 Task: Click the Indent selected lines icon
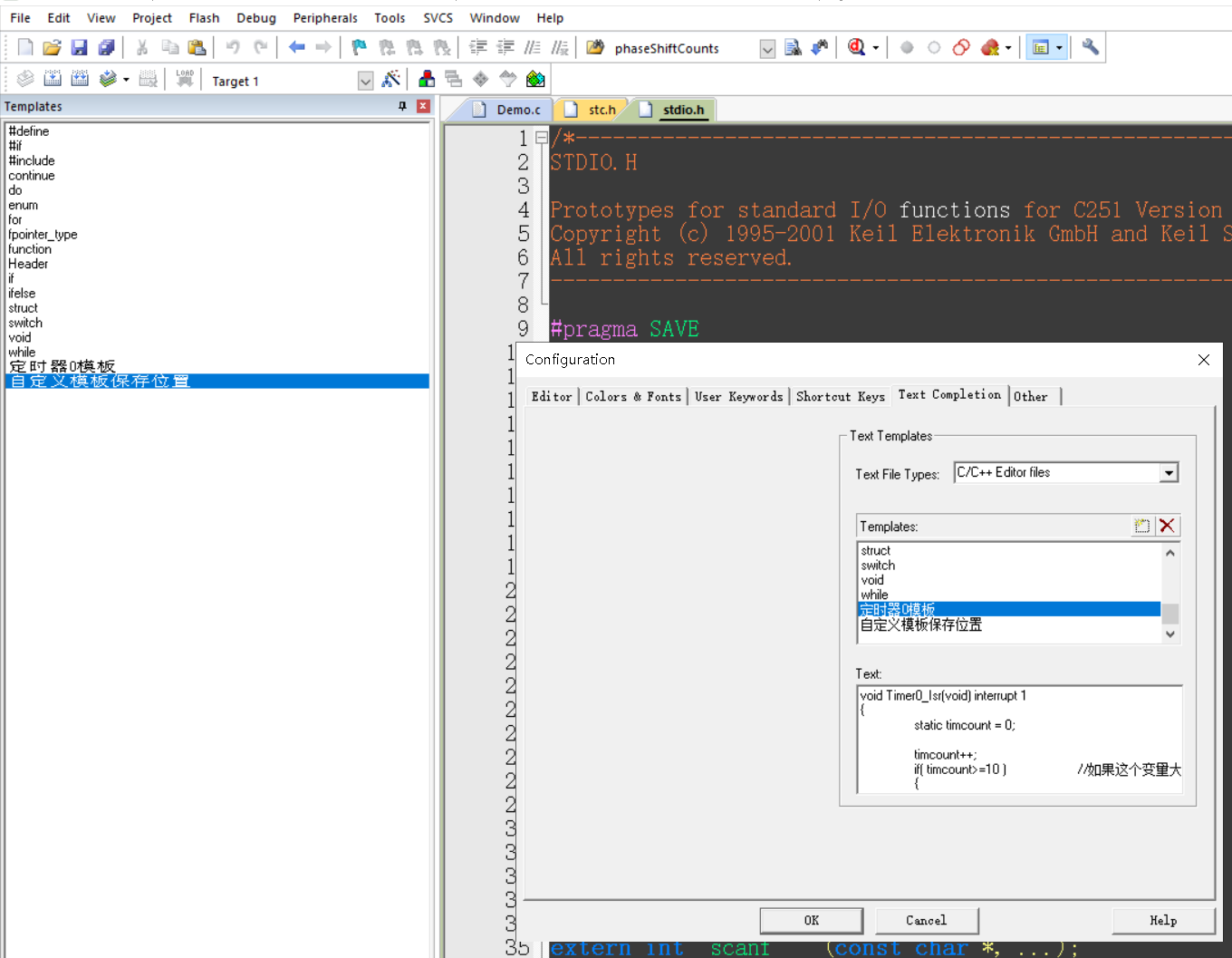478,47
